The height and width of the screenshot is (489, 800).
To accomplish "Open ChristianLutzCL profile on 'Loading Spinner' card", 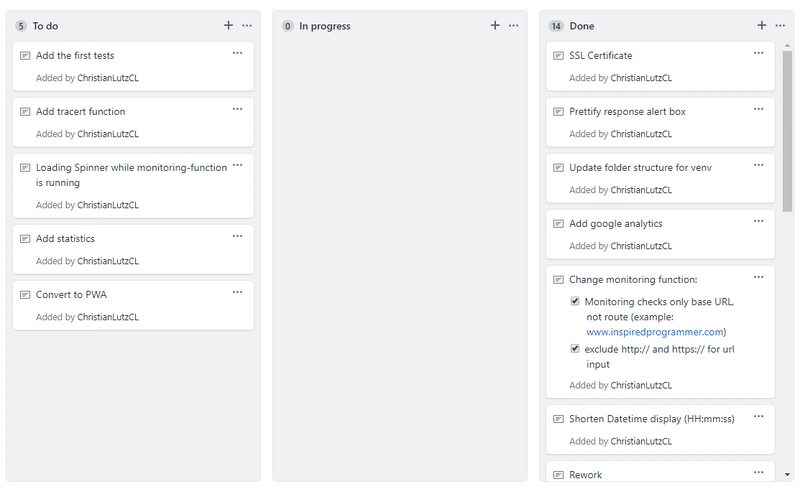I will click(108, 205).
